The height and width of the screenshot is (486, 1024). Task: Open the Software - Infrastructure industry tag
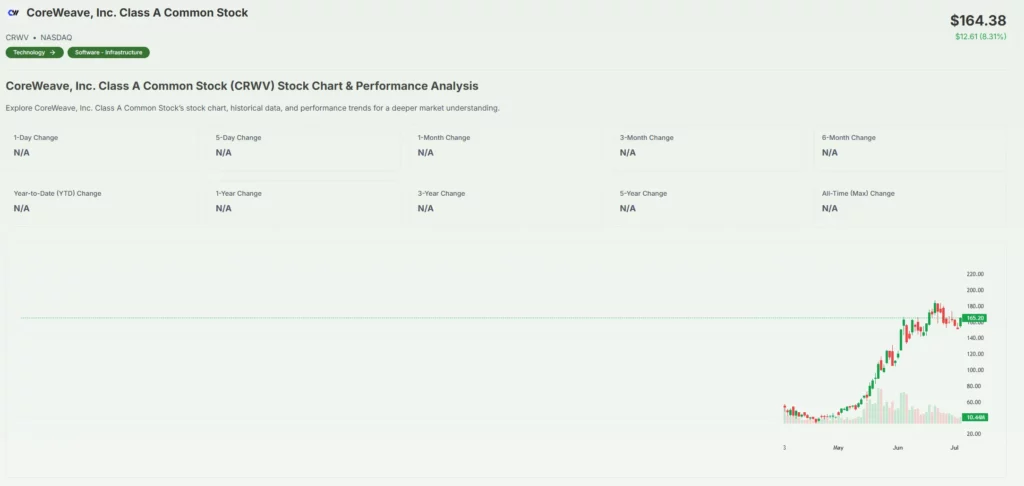108,52
